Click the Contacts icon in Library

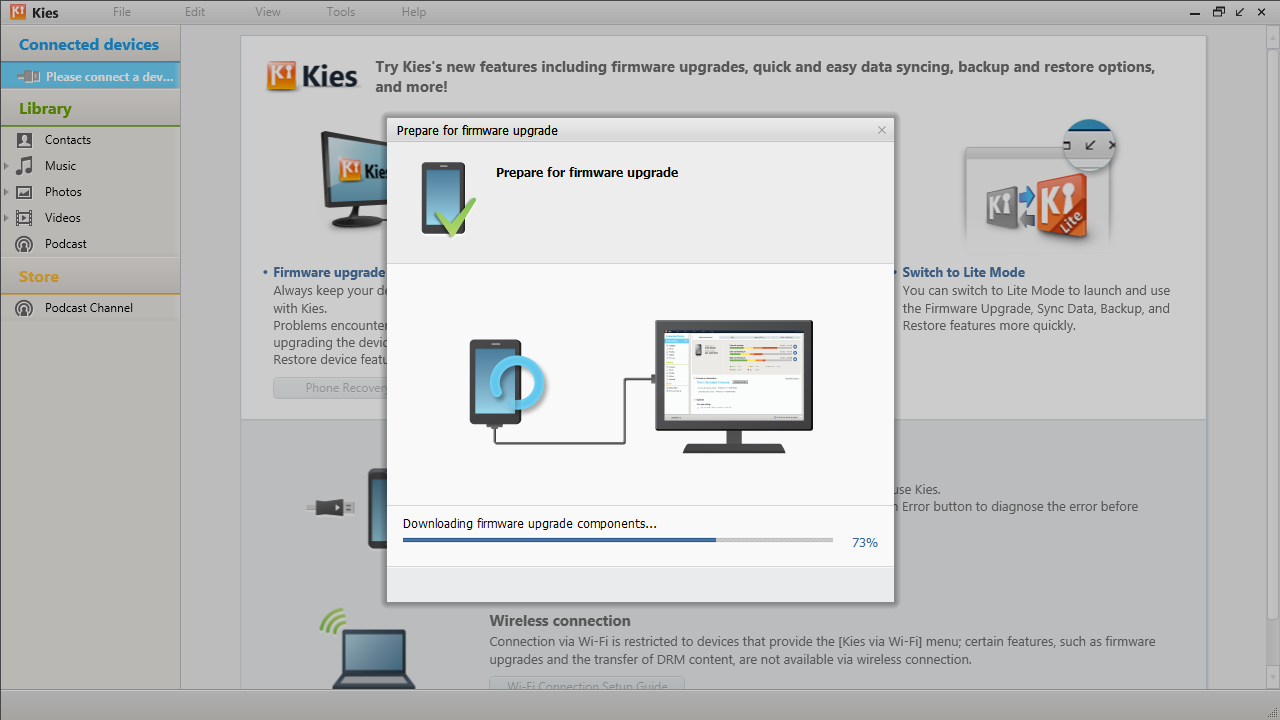(24, 140)
